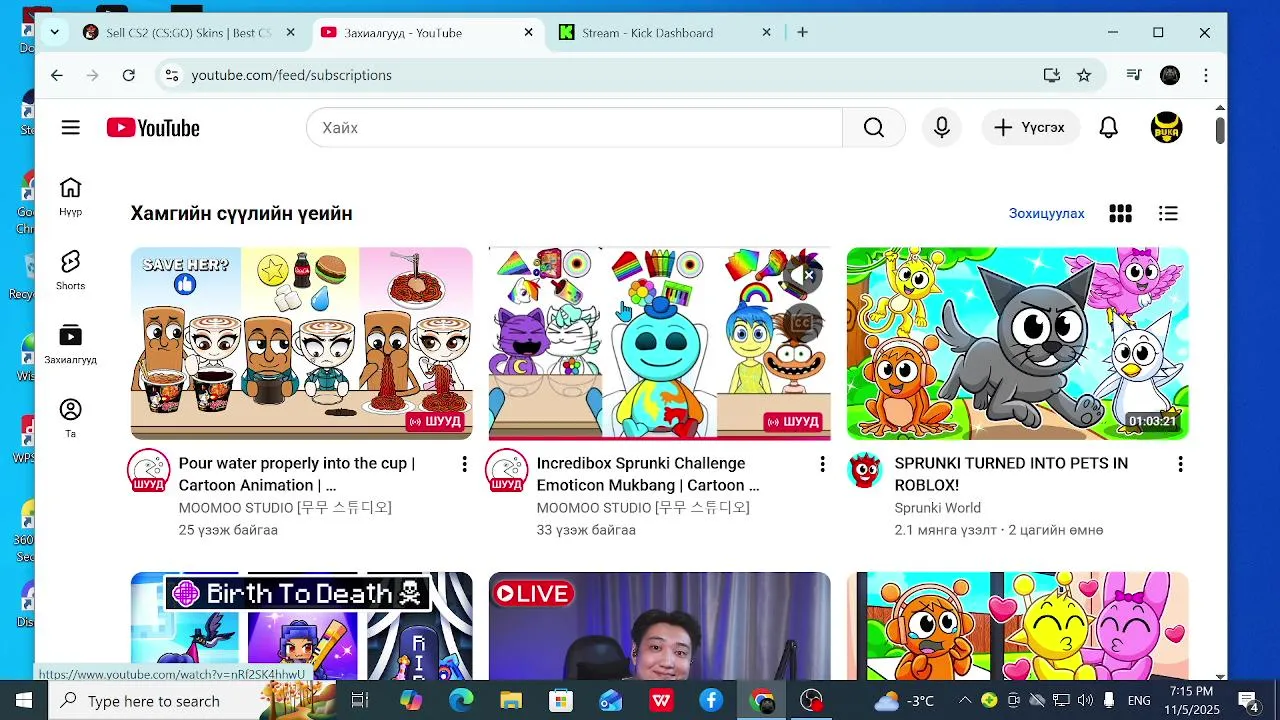Bookmark this page with star icon

[1084, 75]
